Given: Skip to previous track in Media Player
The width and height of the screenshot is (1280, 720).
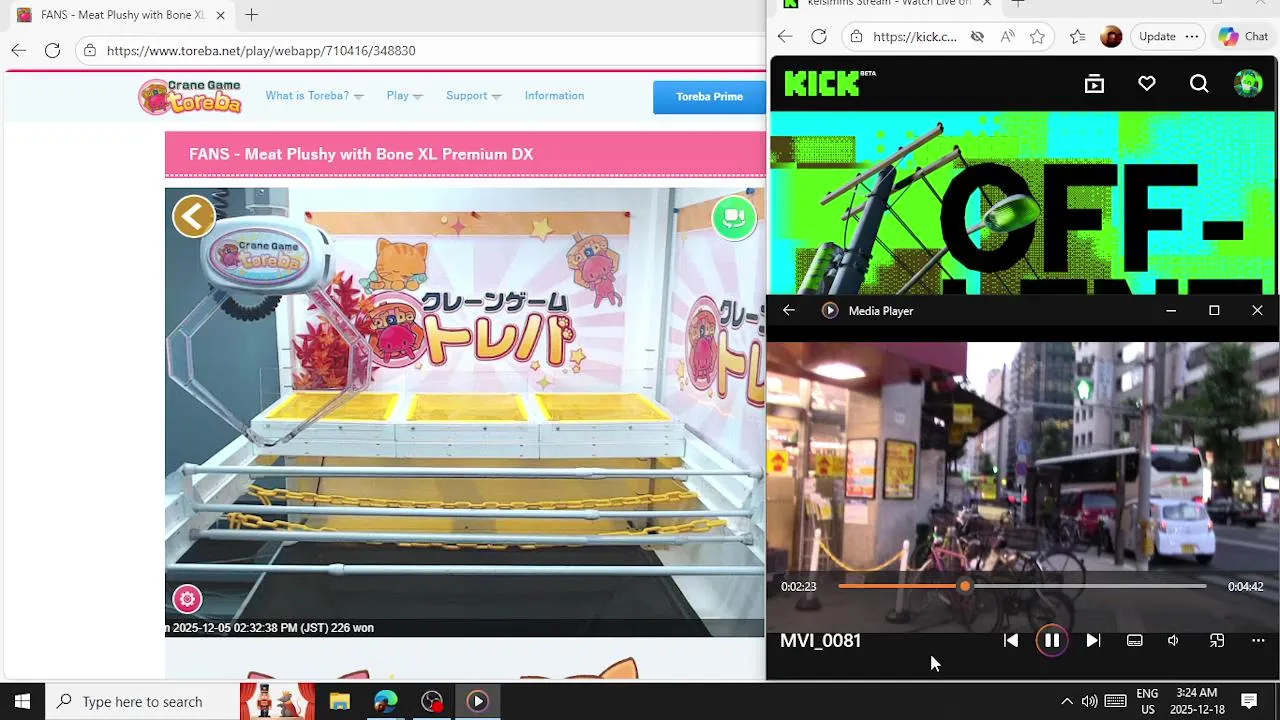Looking at the screenshot, I should (x=1011, y=641).
